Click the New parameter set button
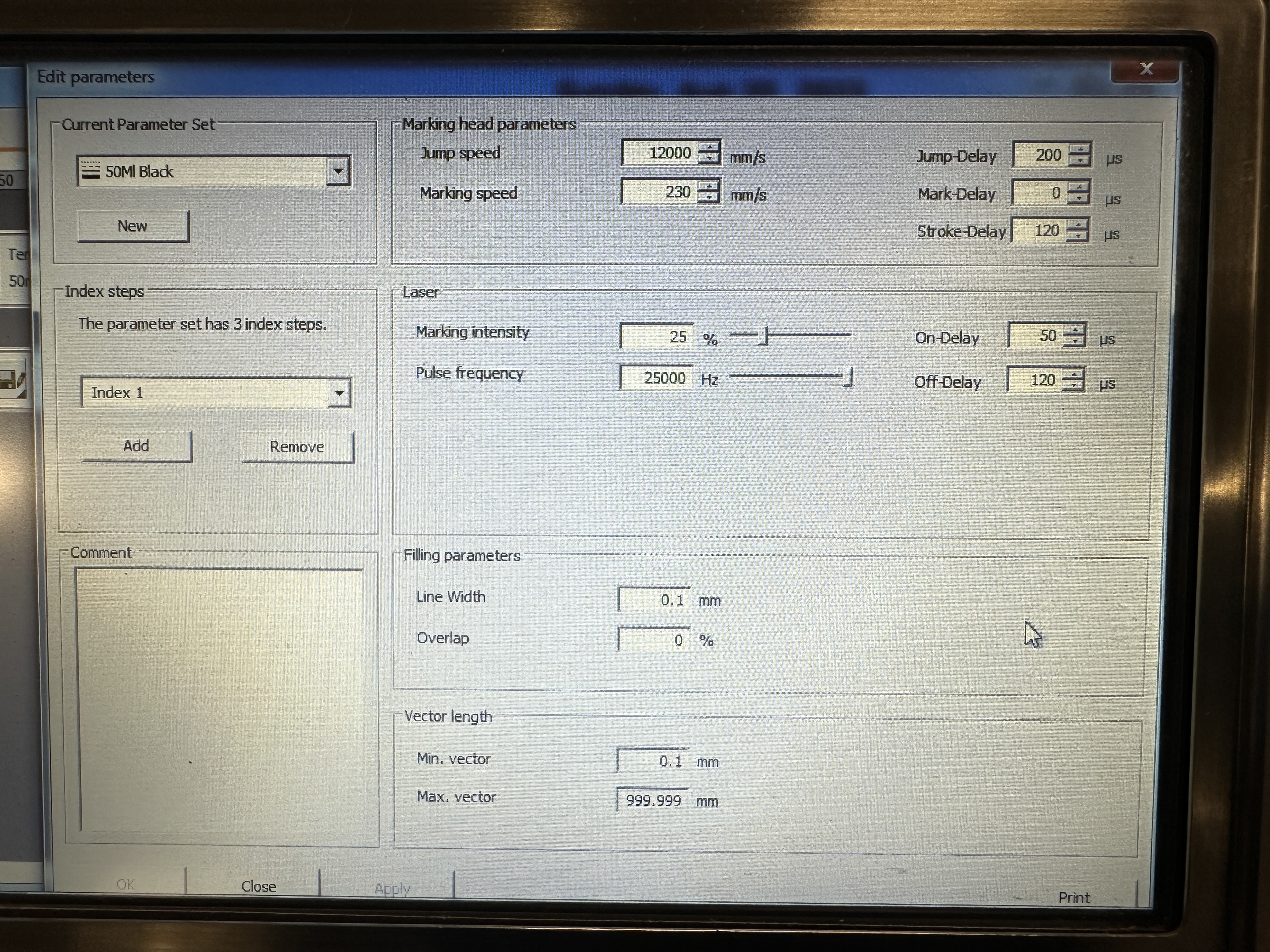Viewport: 1270px width, 952px height. (x=133, y=226)
